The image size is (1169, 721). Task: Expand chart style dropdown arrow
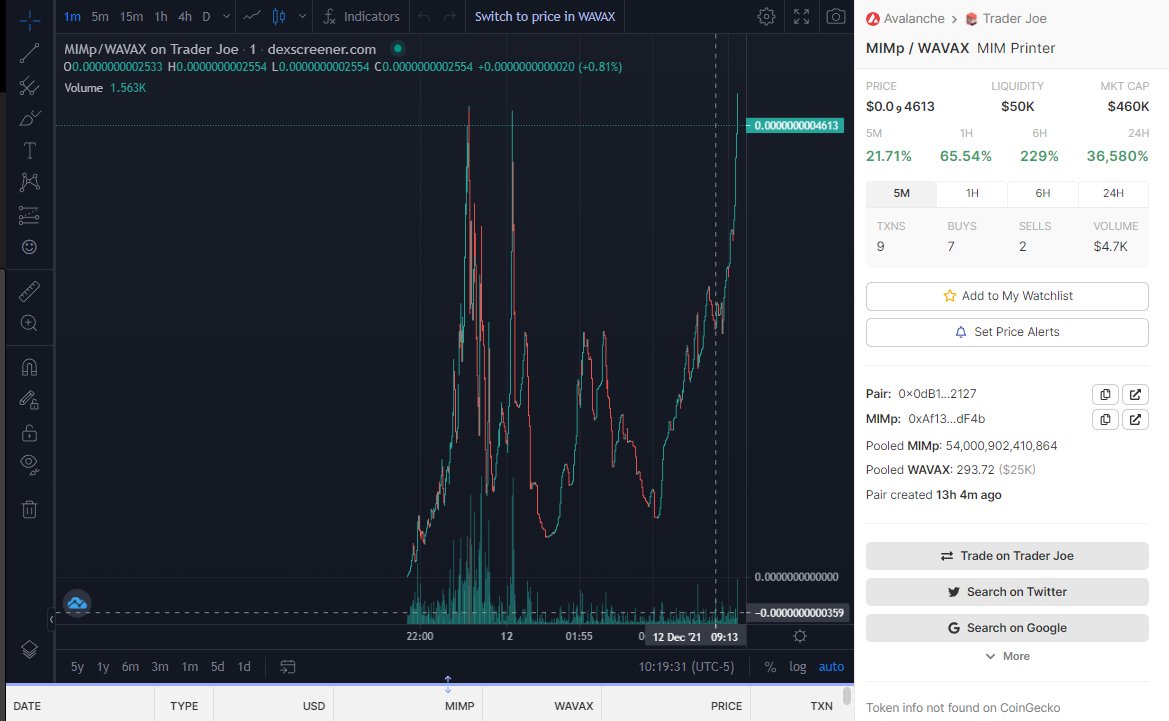coord(302,16)
